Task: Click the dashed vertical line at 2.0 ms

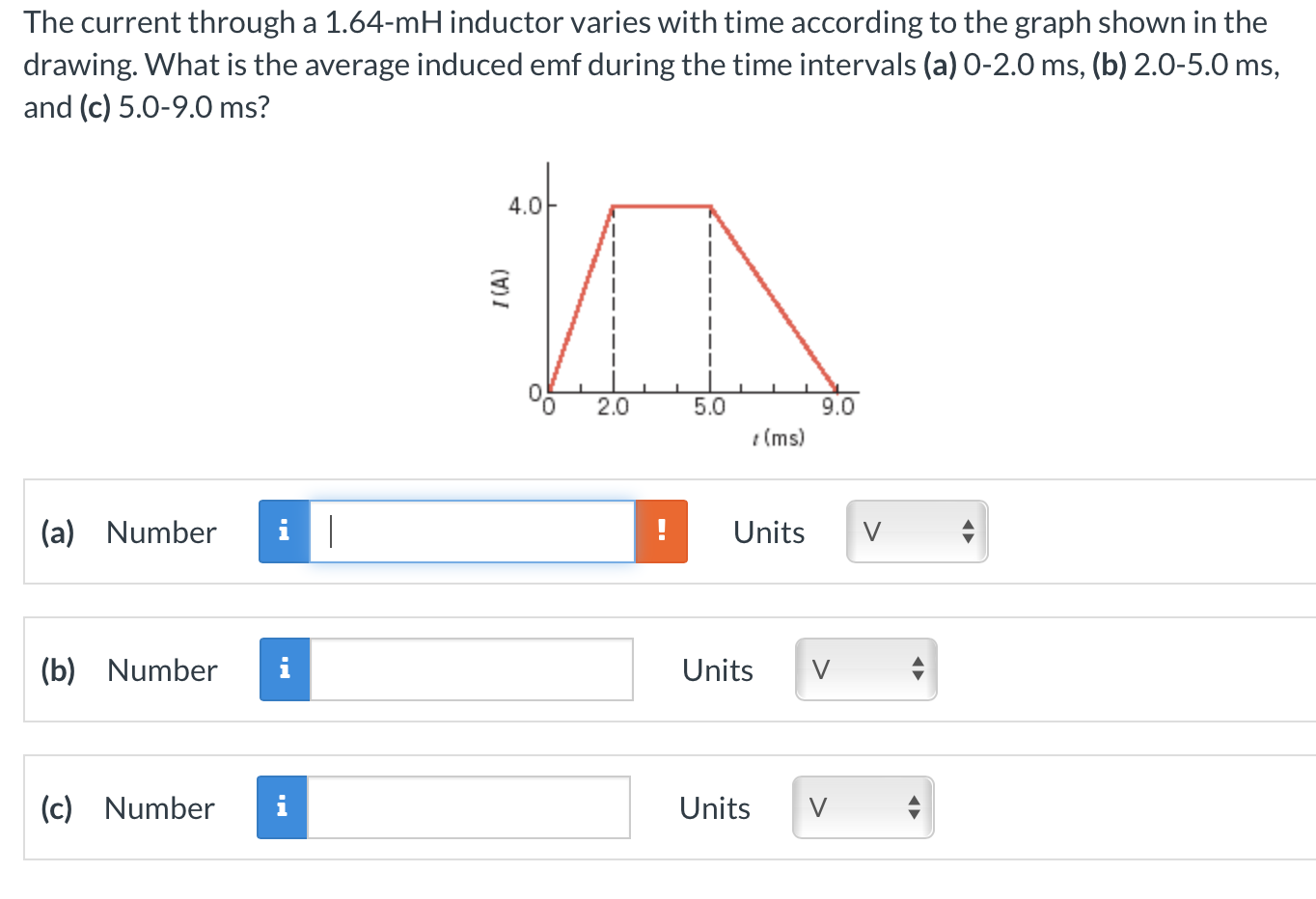Action: (x=613, y=309)
